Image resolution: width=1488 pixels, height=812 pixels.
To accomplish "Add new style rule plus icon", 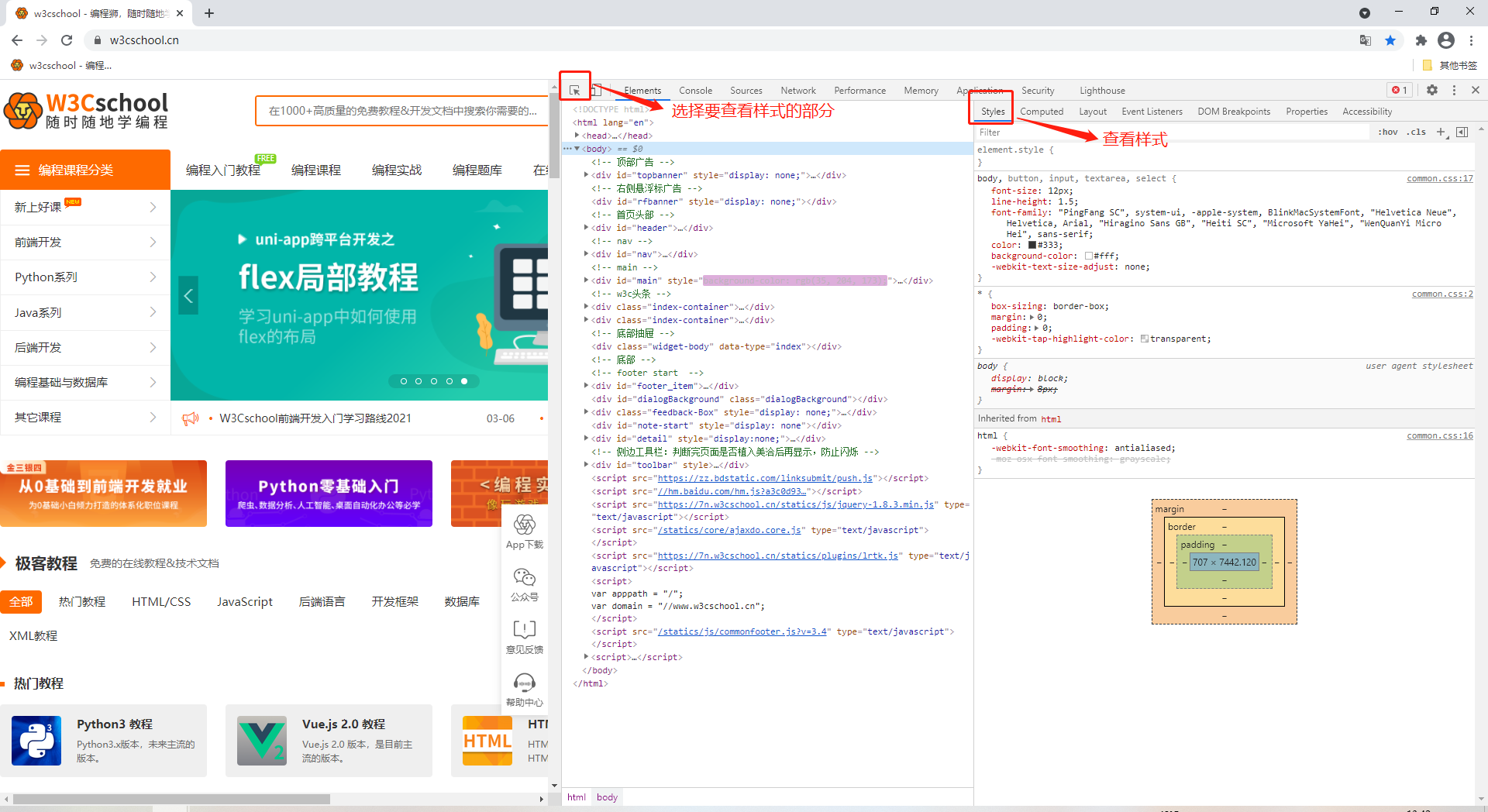I will [x=1441, y=132].
